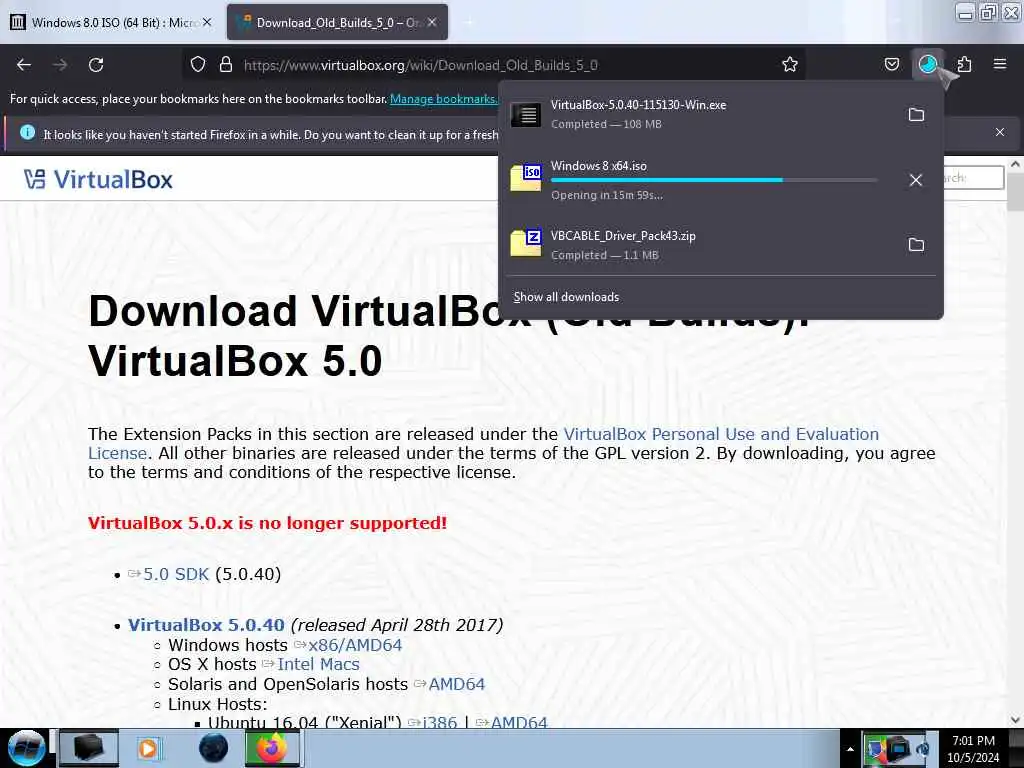
Task: Select the Download_Old_Builds_5_0 tab
Action: pos(338,22)
